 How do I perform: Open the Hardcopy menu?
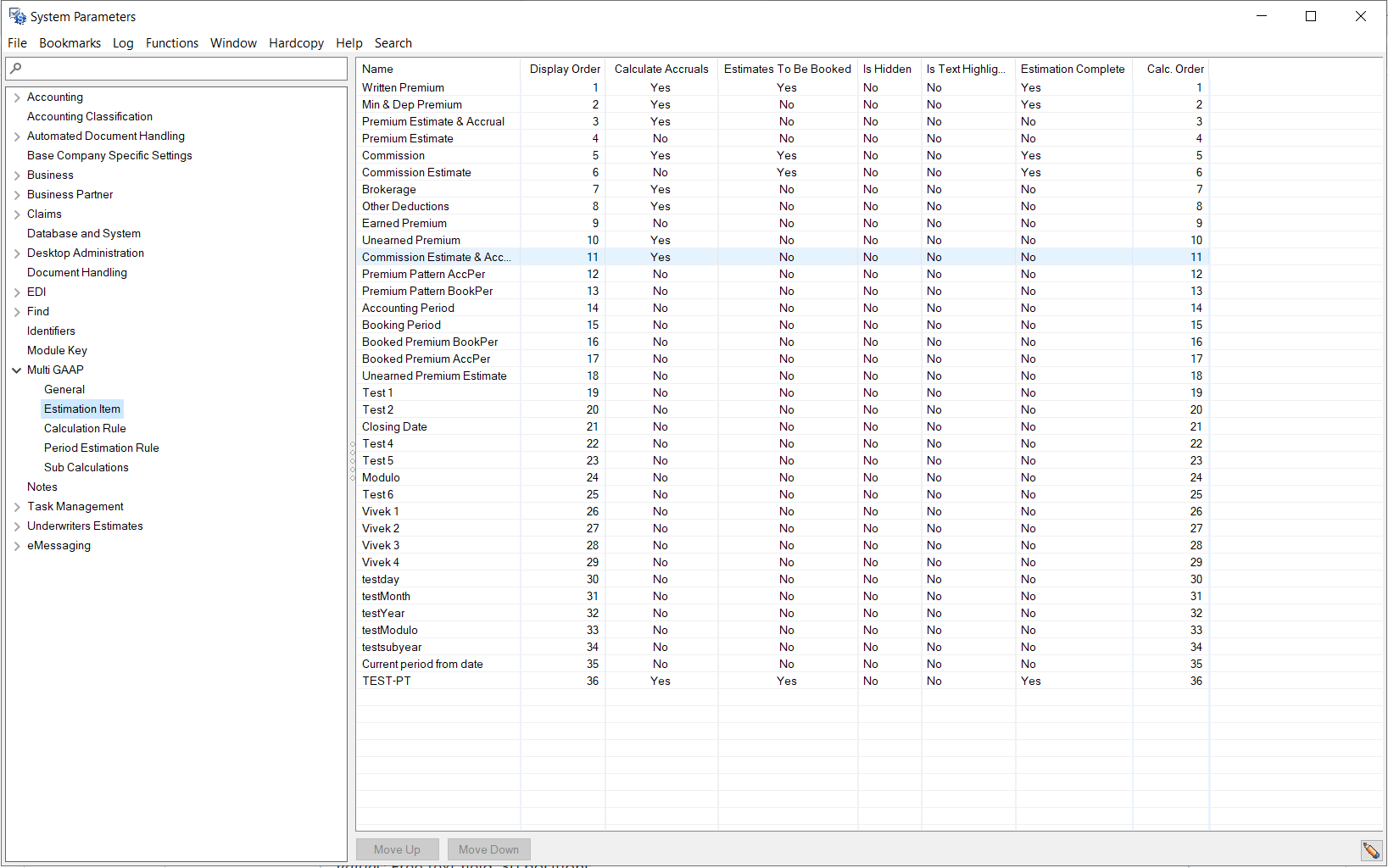(x=296, y=42)
